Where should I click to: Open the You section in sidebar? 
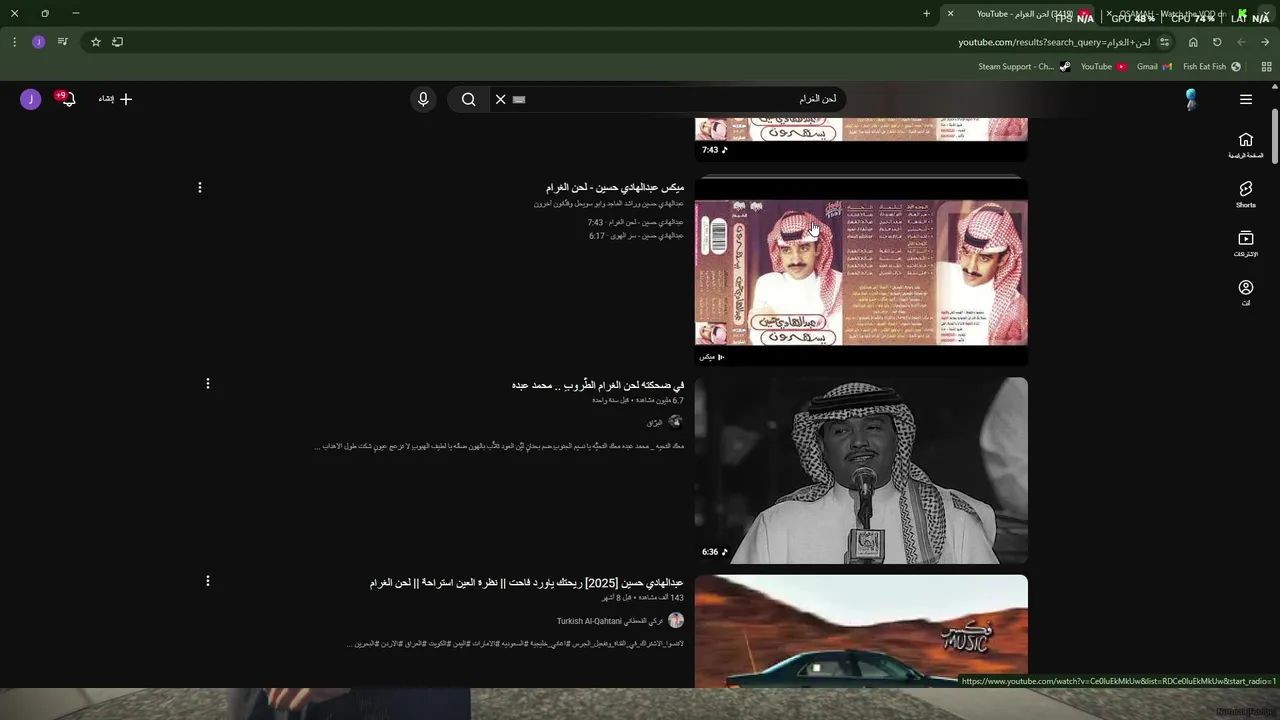(1246, 292)
